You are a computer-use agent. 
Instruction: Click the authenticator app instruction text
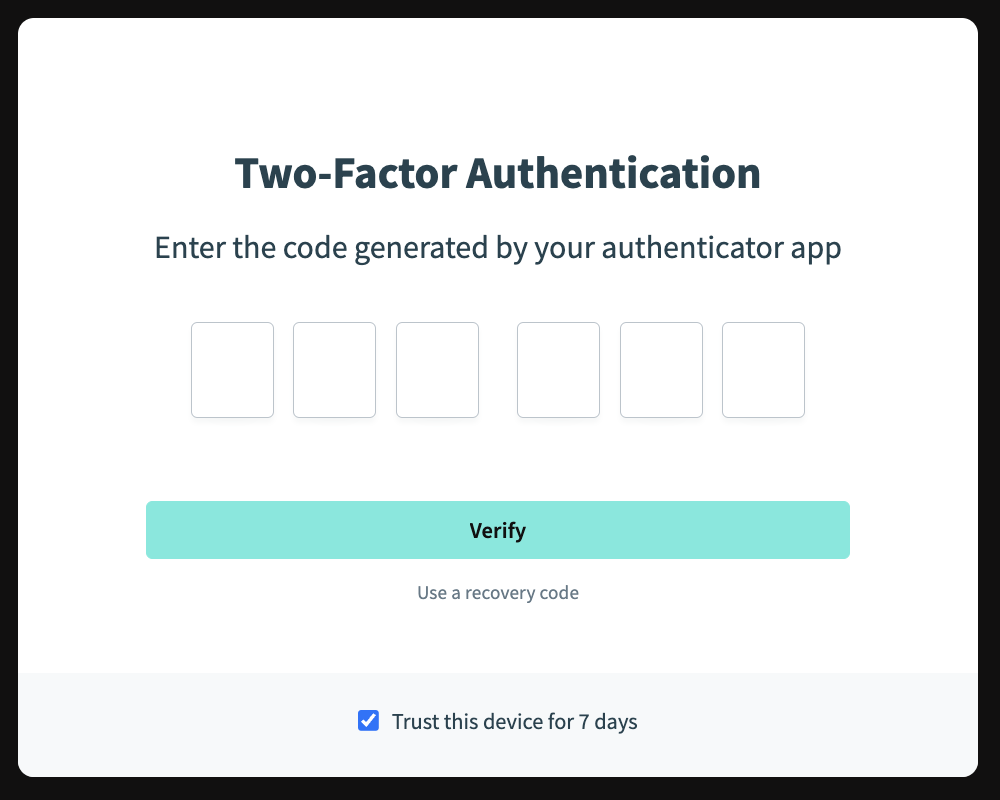pos(498,247)
